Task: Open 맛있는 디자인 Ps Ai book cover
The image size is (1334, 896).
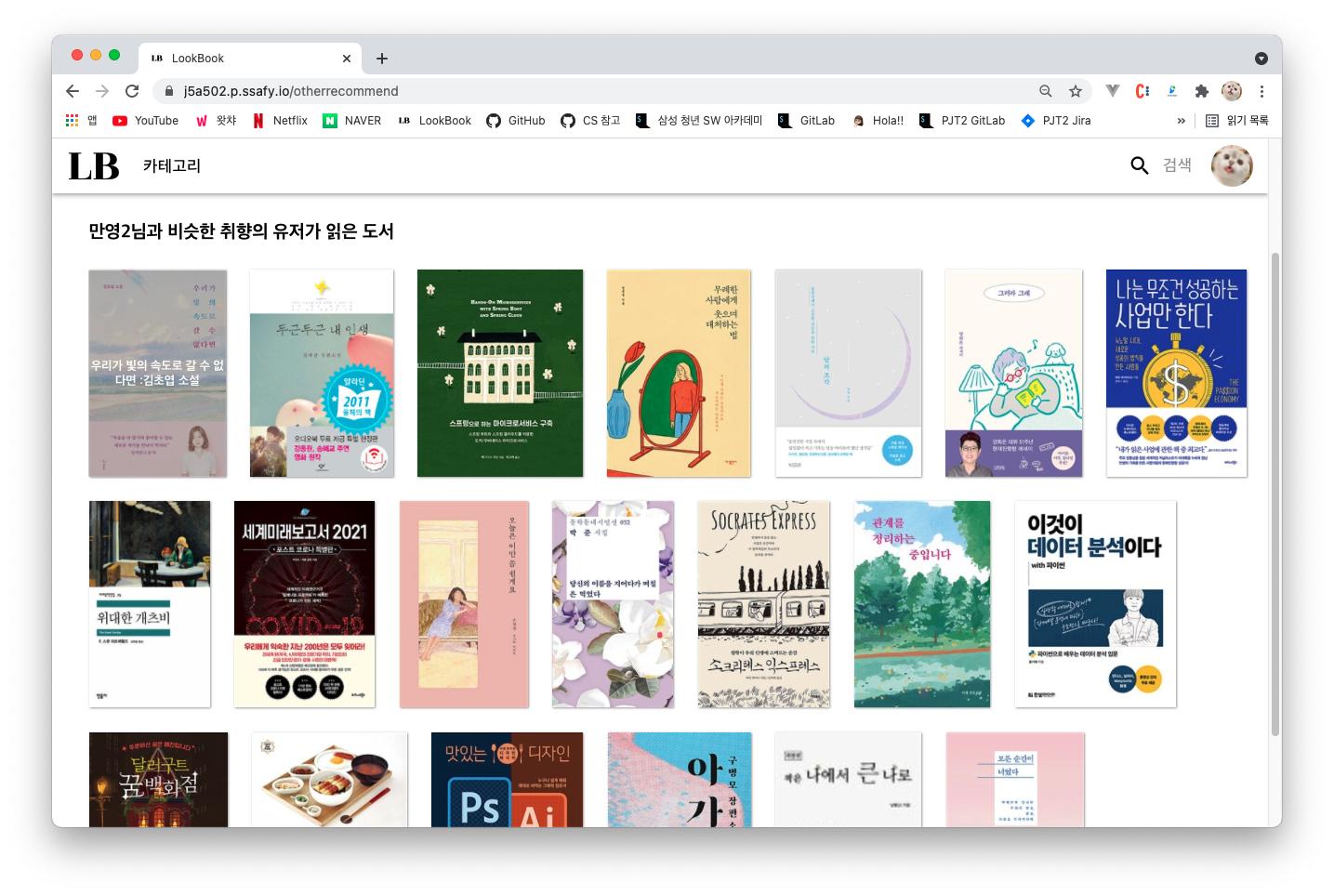Action: [507, 779]
